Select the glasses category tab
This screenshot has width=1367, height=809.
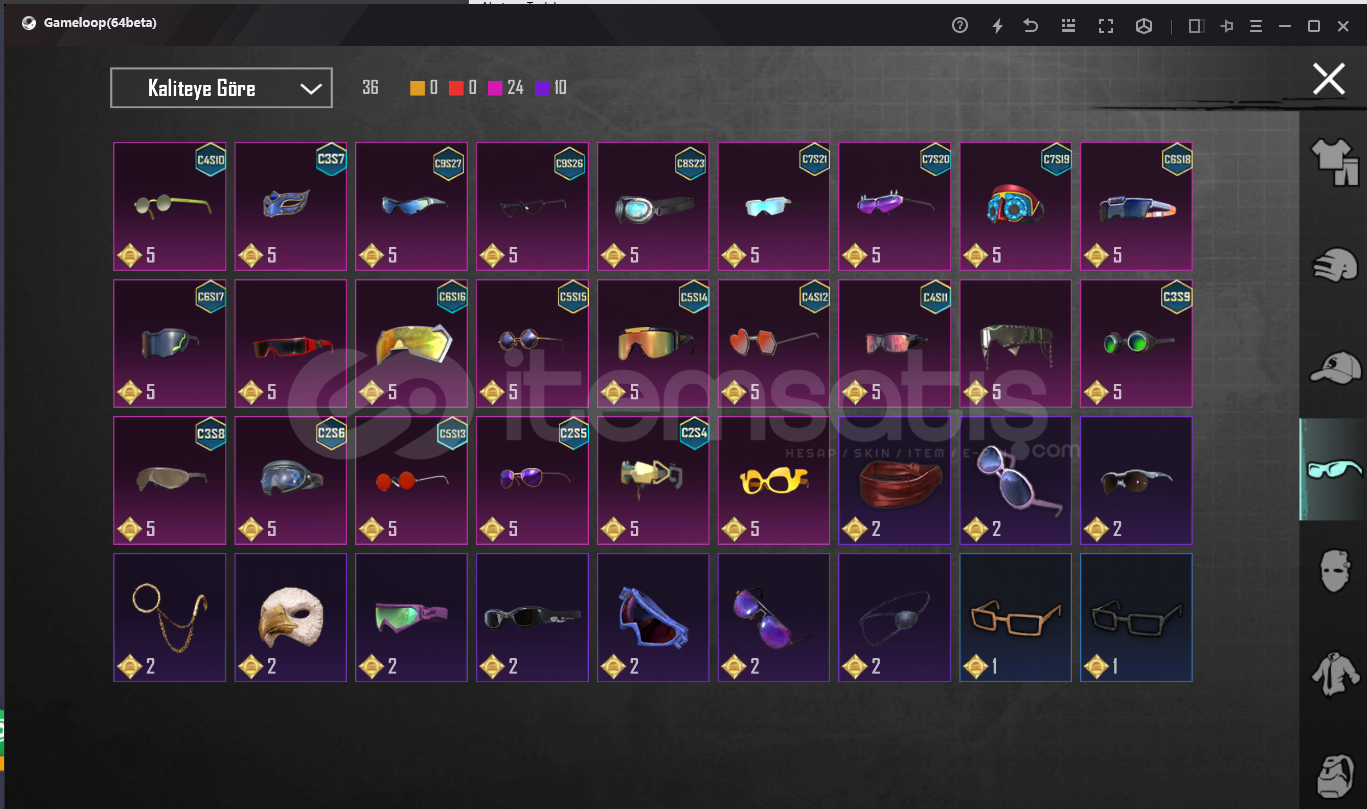tap(1334, 469)
